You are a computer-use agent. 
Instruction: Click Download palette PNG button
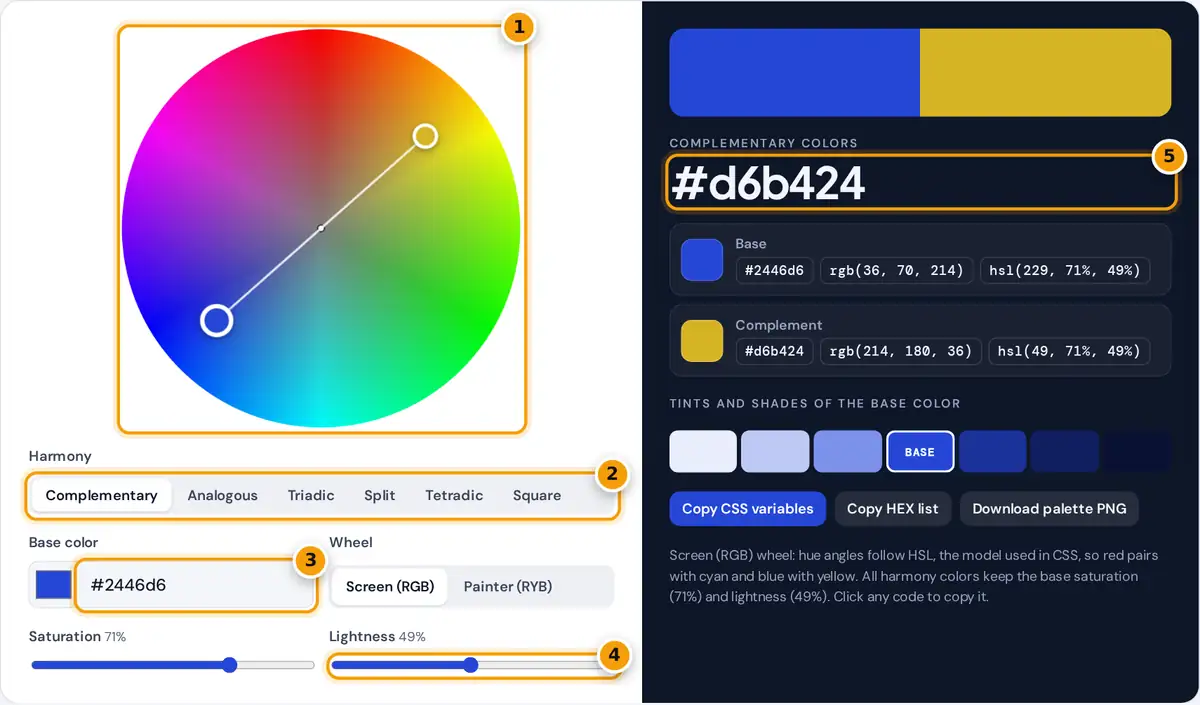pos(1049,508)
